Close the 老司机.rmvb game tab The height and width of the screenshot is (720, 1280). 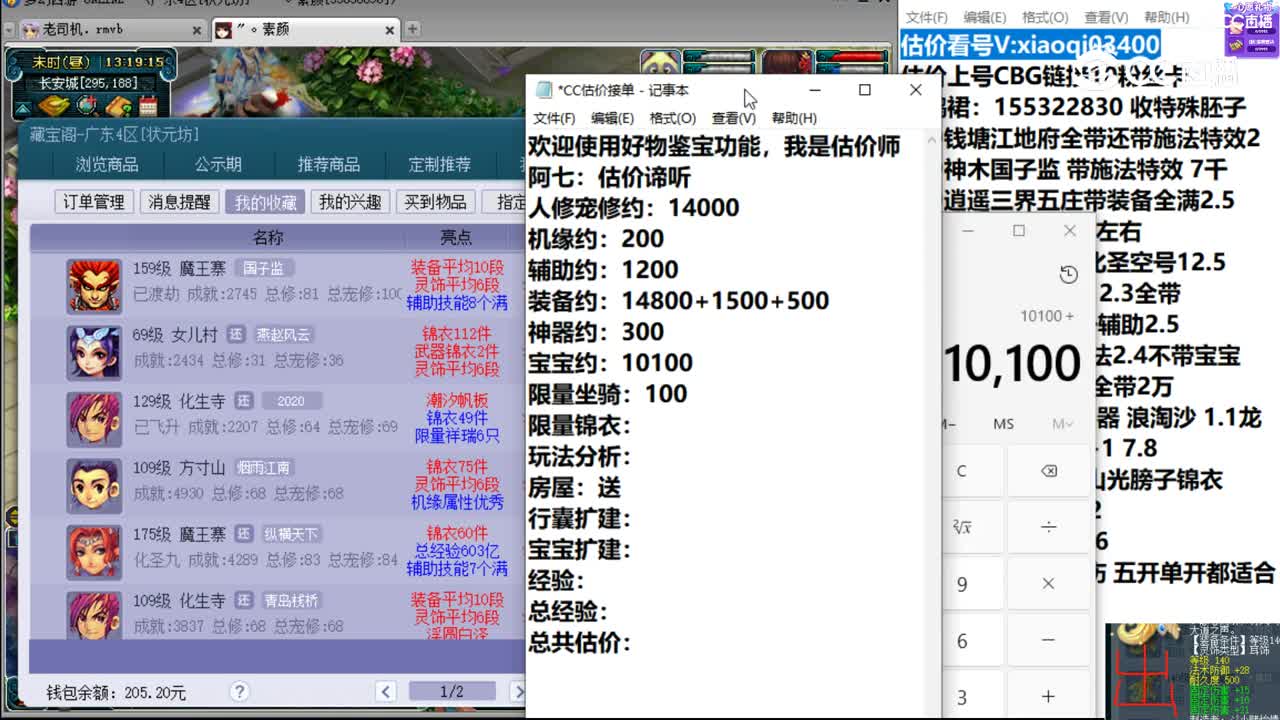pyautogui.click(x=196, y=30)
